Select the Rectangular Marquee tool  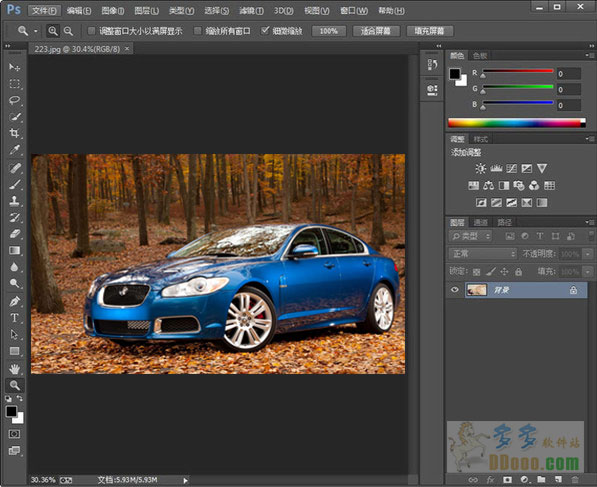(x=14, y=84)
